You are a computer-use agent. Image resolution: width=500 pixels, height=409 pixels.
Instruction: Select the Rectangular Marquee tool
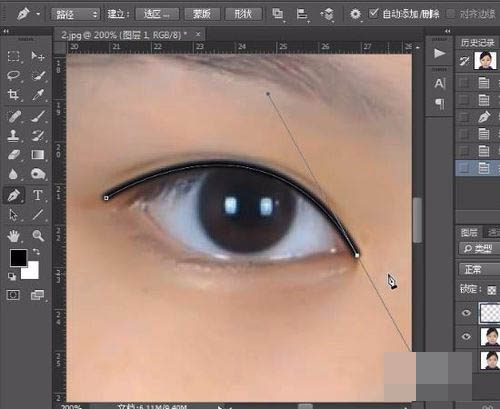13,56
